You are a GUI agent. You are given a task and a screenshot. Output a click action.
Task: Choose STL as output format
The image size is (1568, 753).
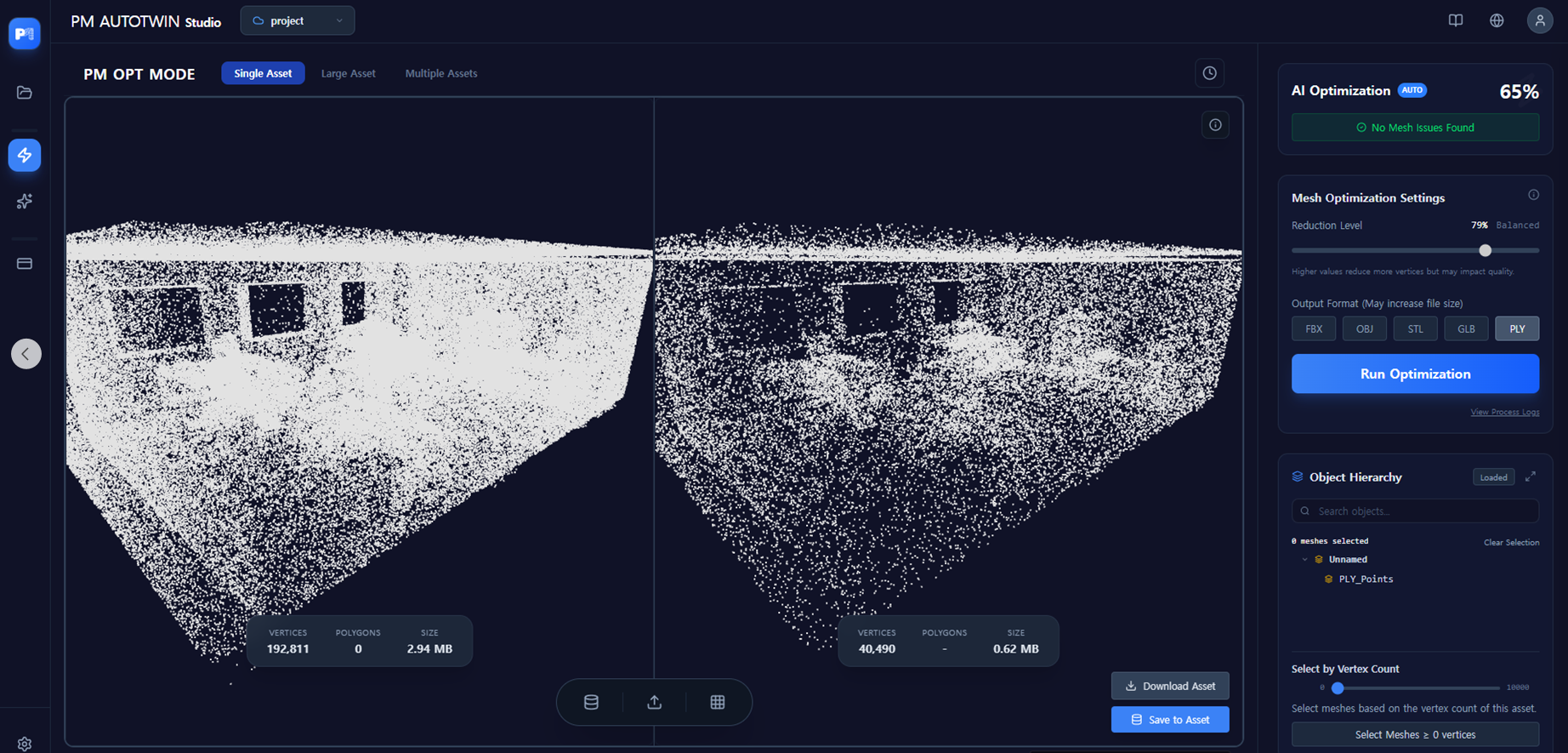point(1415,328)
